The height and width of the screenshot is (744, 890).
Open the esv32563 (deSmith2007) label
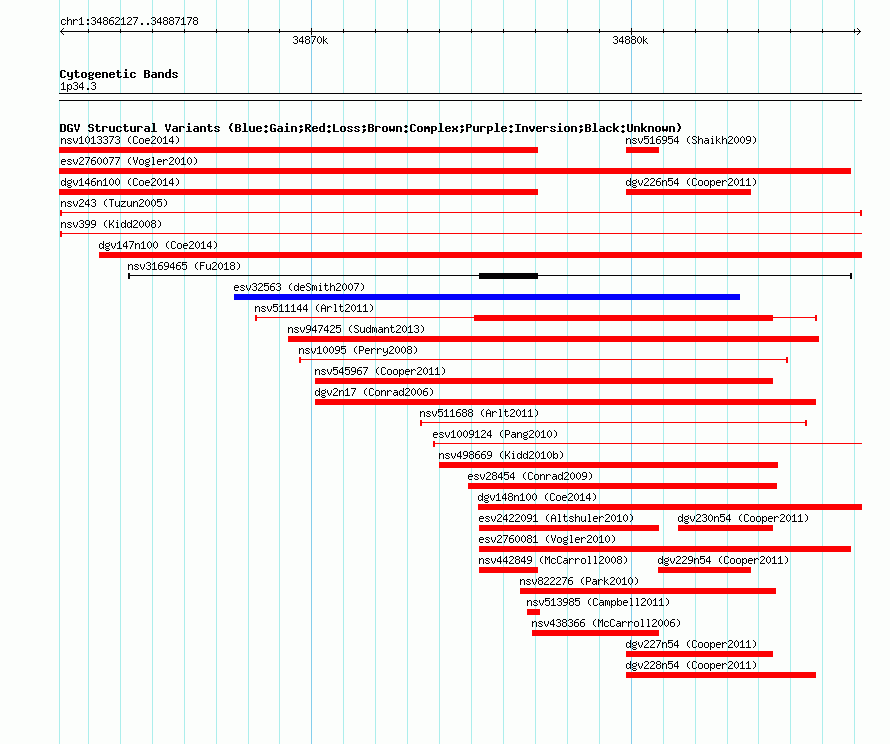pyautogui.click(x=299, y=287)
